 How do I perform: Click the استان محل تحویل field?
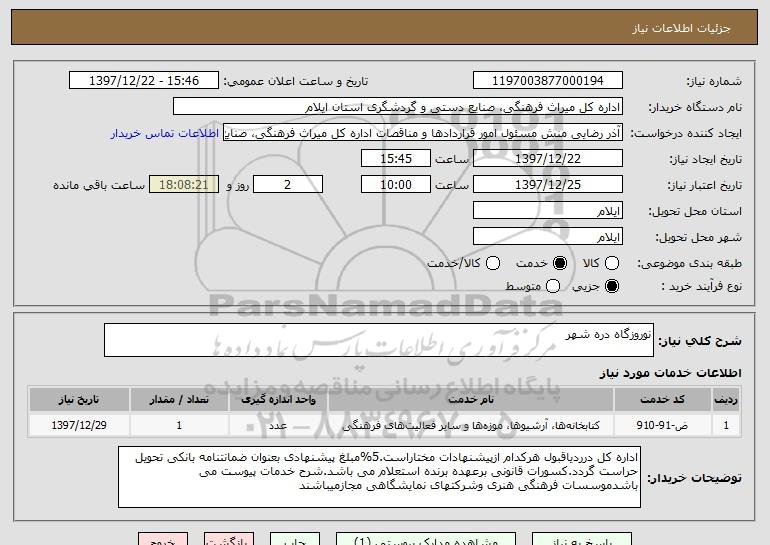(548, 211)
